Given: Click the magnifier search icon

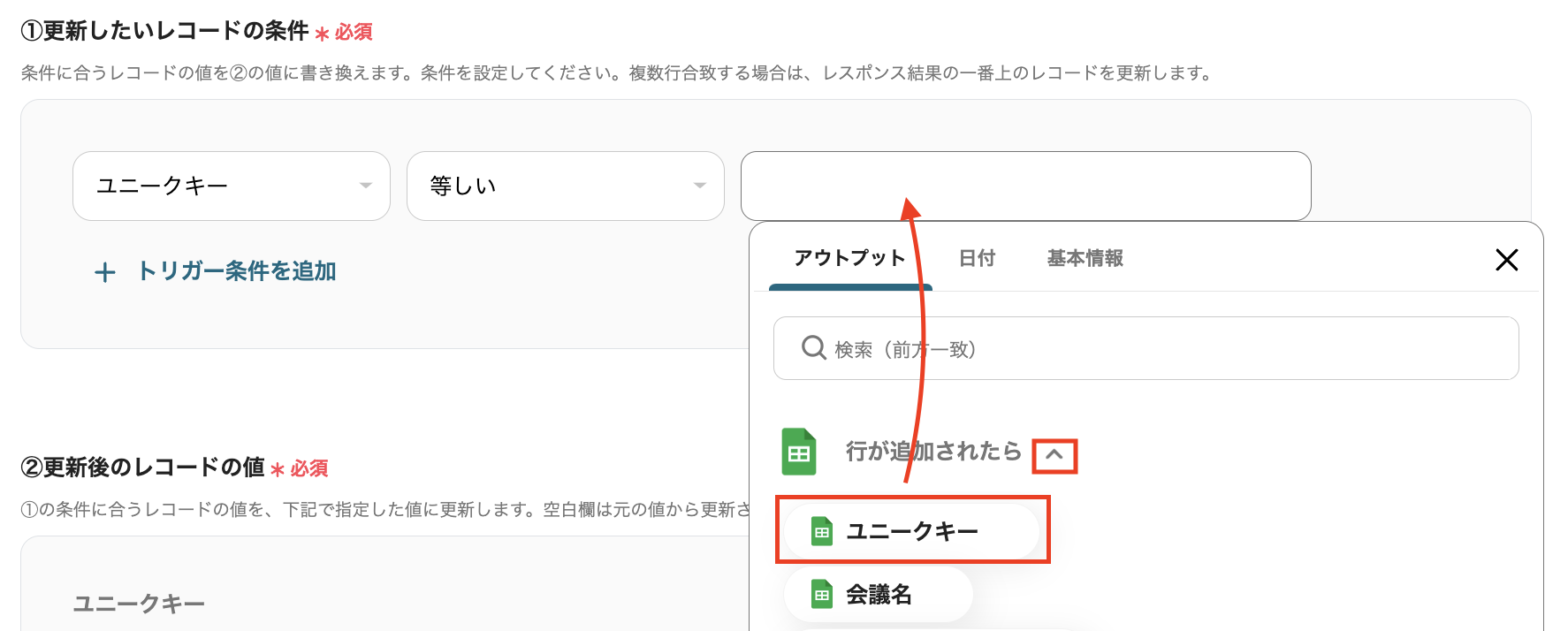Looking at the screenshot, I should 813,347.
